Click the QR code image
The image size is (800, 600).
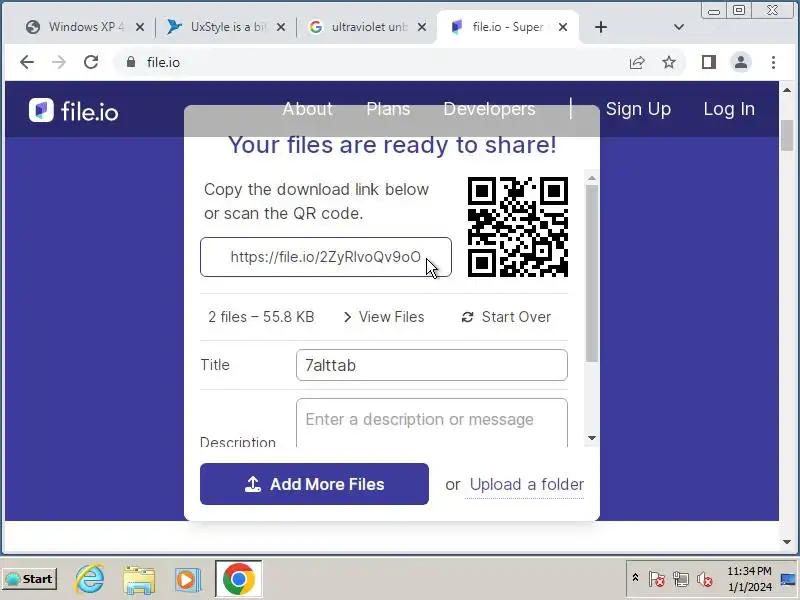(x=517, y=227)
